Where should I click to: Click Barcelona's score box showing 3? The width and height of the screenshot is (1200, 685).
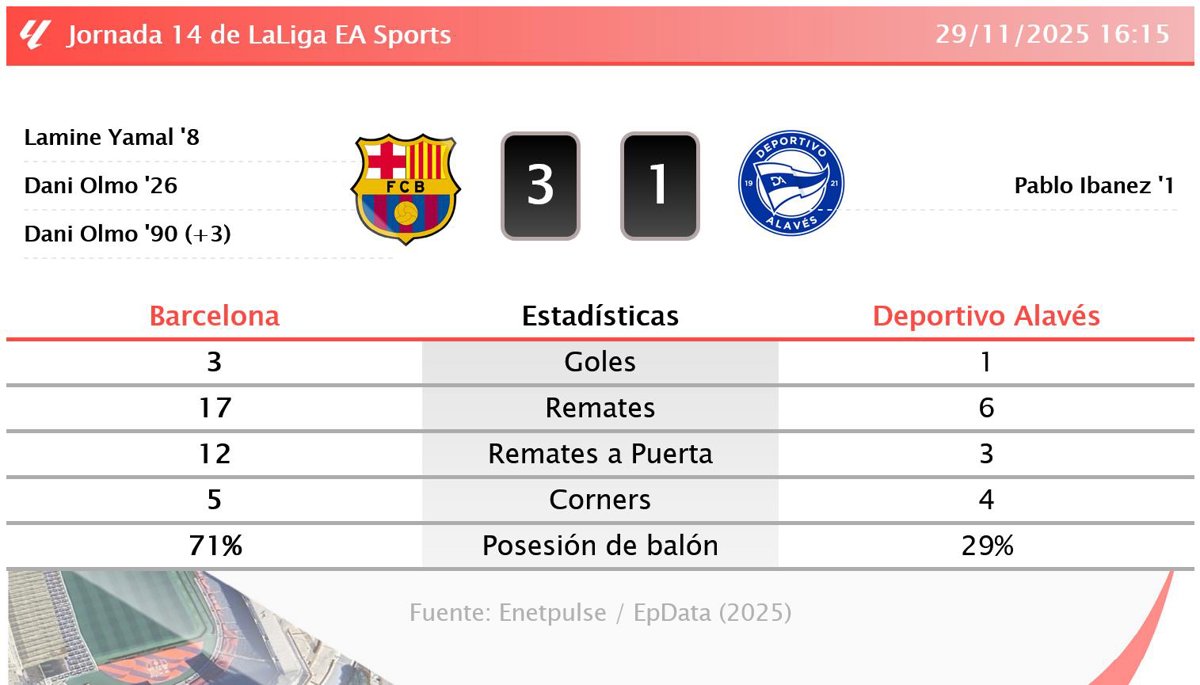[x=540, y=186]
